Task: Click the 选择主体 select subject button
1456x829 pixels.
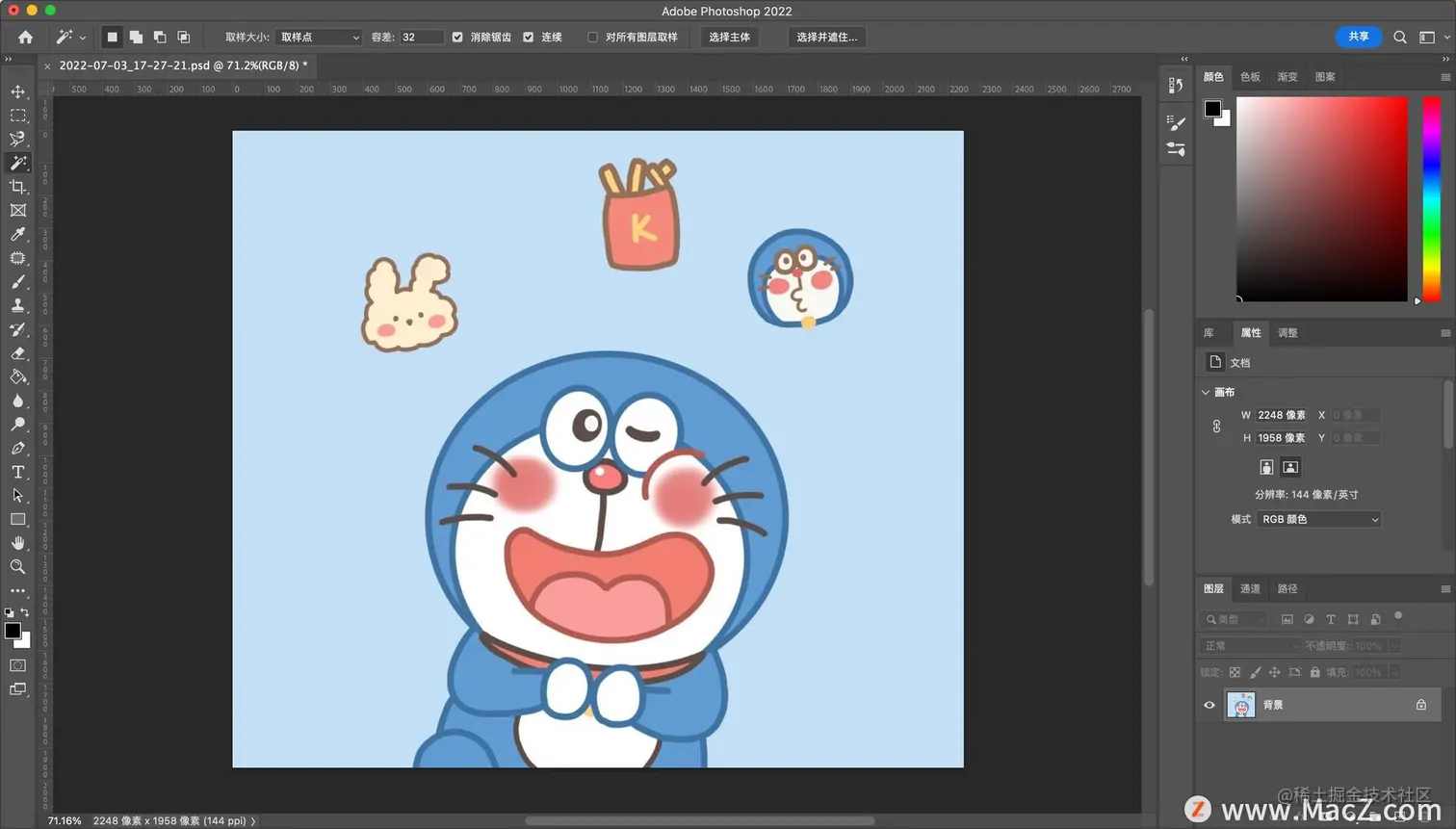Action: tap(729, 37)
